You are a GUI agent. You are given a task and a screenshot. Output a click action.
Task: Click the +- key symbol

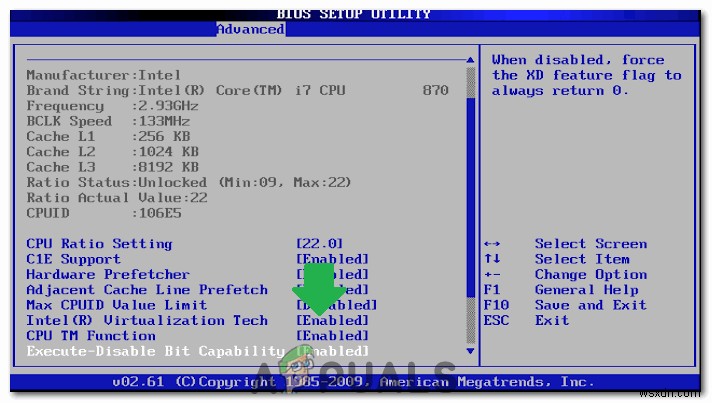(492, 275)
